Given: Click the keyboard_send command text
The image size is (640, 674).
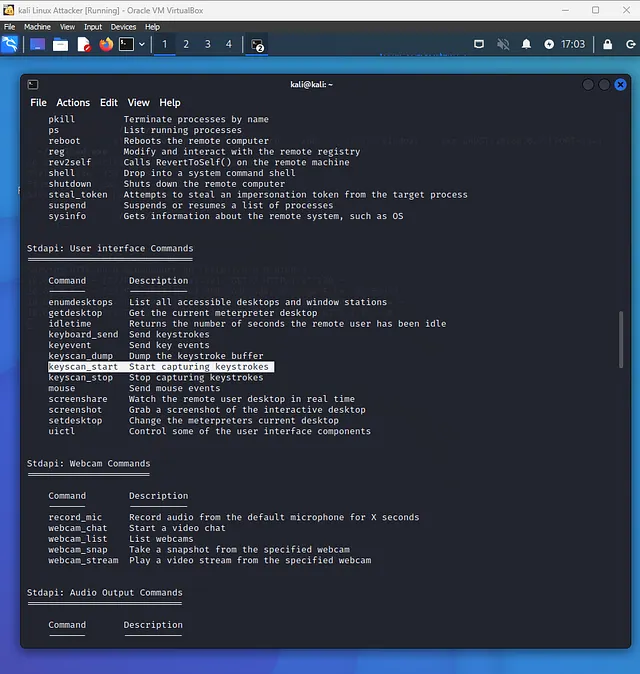Looking at the screenshot, I should click(x=83, y=334).
